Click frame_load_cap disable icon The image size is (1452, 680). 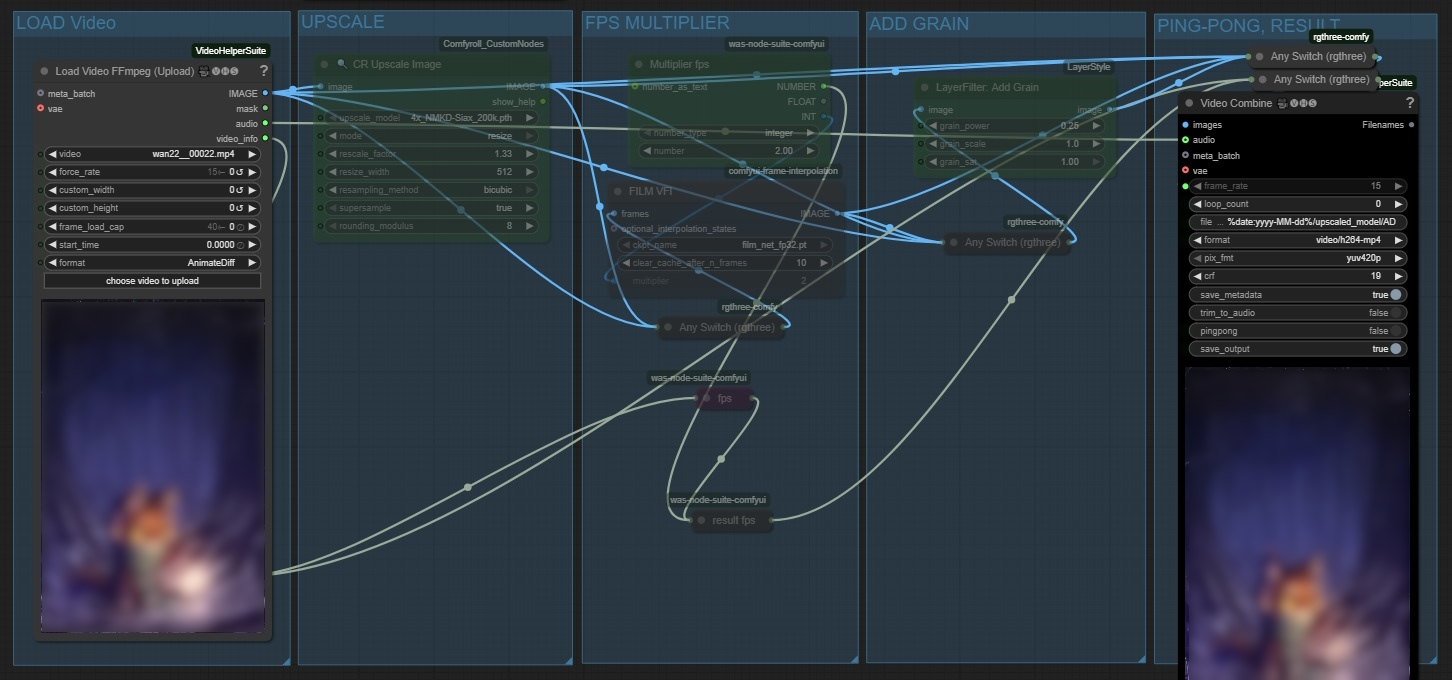(x=239, y=226)
